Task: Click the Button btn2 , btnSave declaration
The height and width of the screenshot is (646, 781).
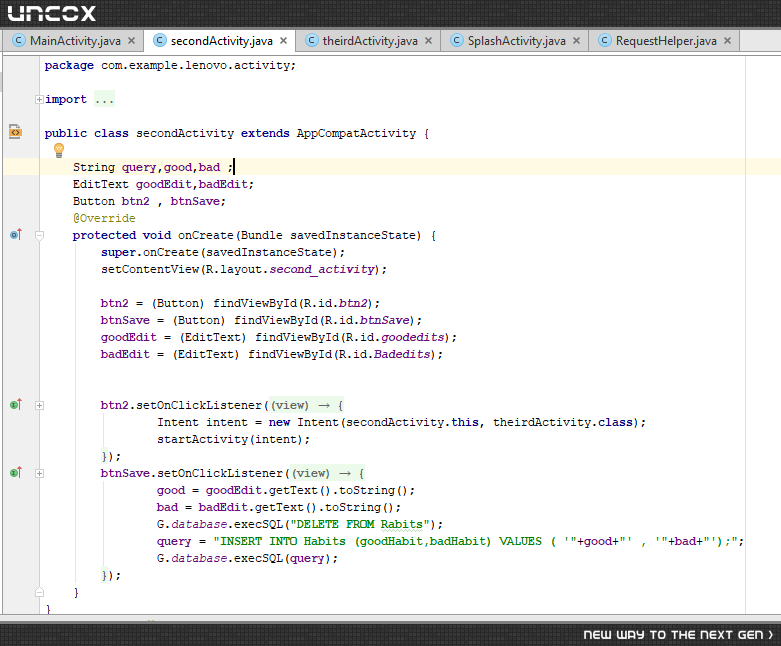Action: pos(149,201)
